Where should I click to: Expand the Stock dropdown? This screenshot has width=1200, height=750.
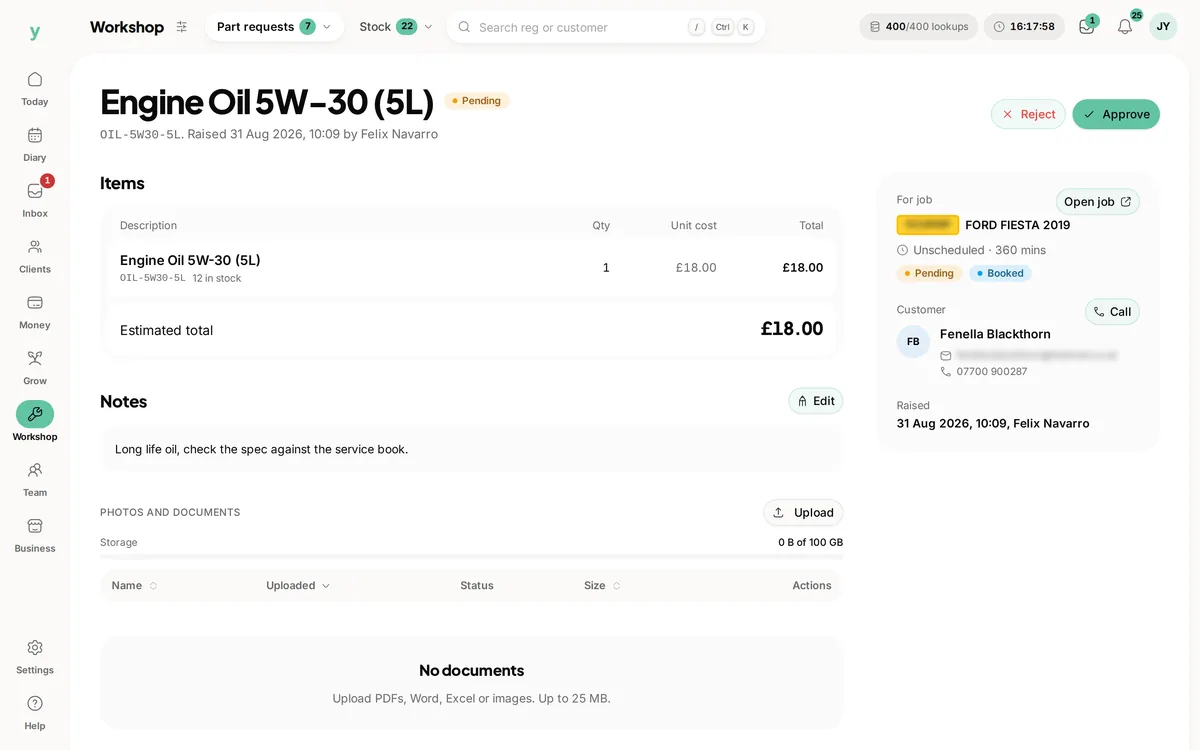396,27
